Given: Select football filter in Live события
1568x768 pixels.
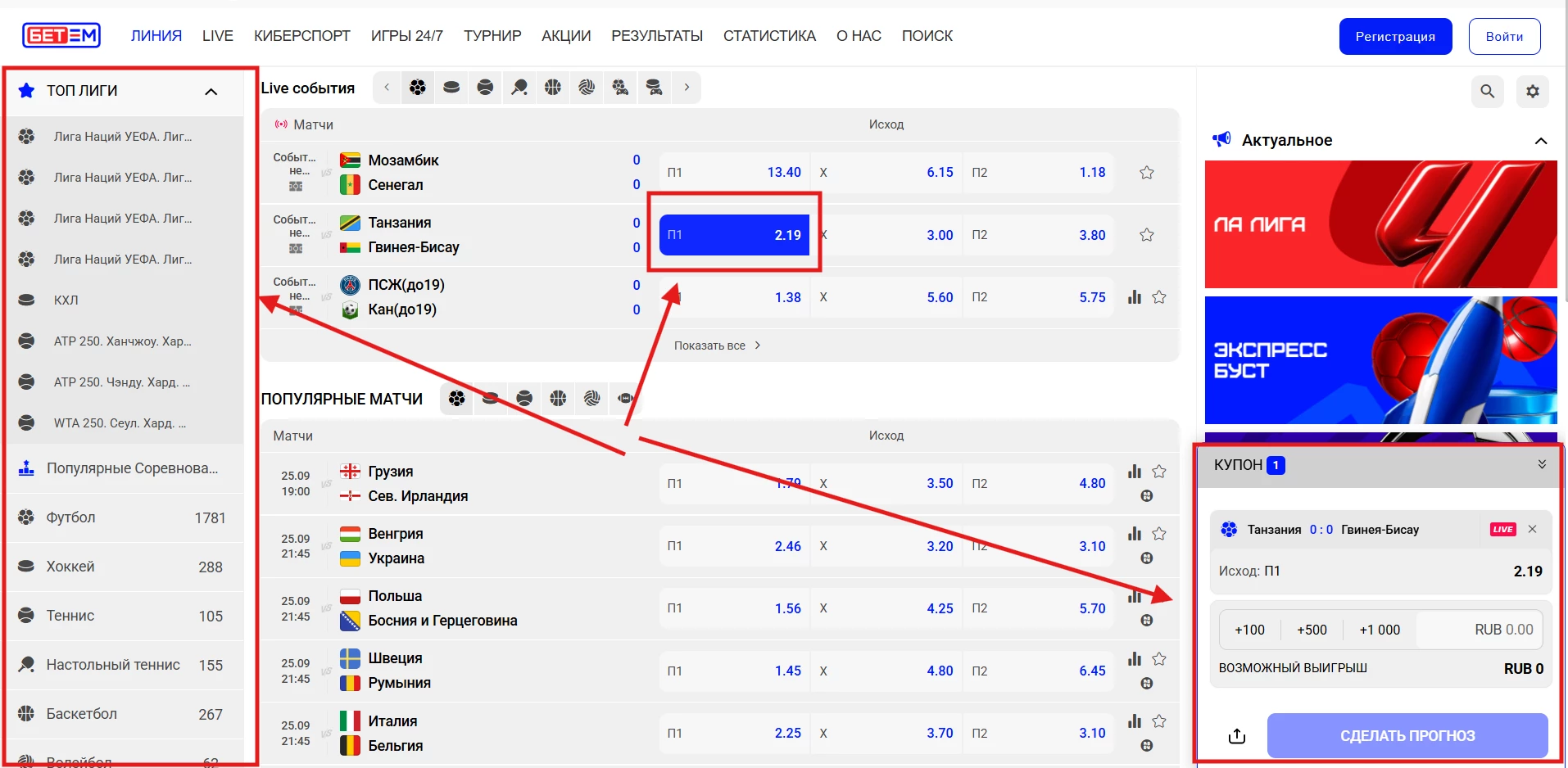Looking at the screenshot, I should pyautogui.click(x=418, y=88).
